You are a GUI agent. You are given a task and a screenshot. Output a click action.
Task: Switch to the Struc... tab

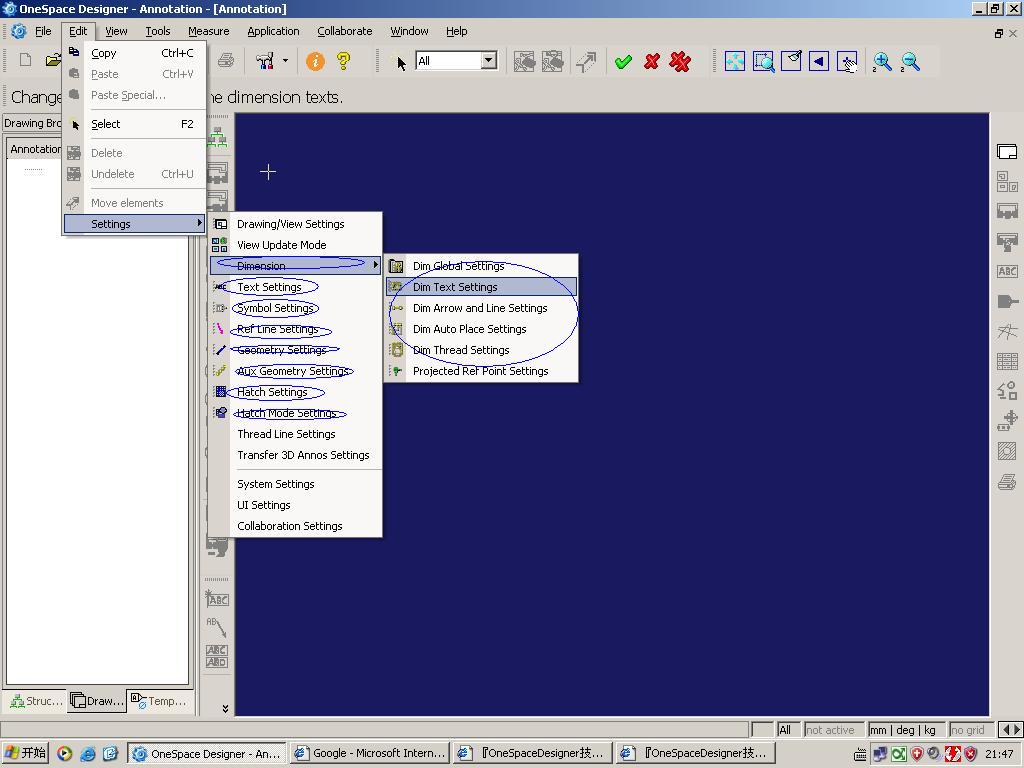tap(35, 701)
